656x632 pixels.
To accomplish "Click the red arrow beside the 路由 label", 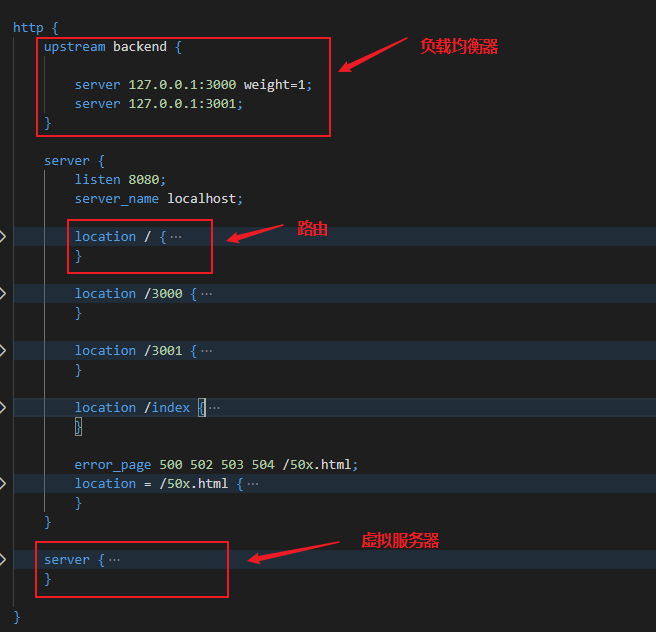I will (256, 234).
